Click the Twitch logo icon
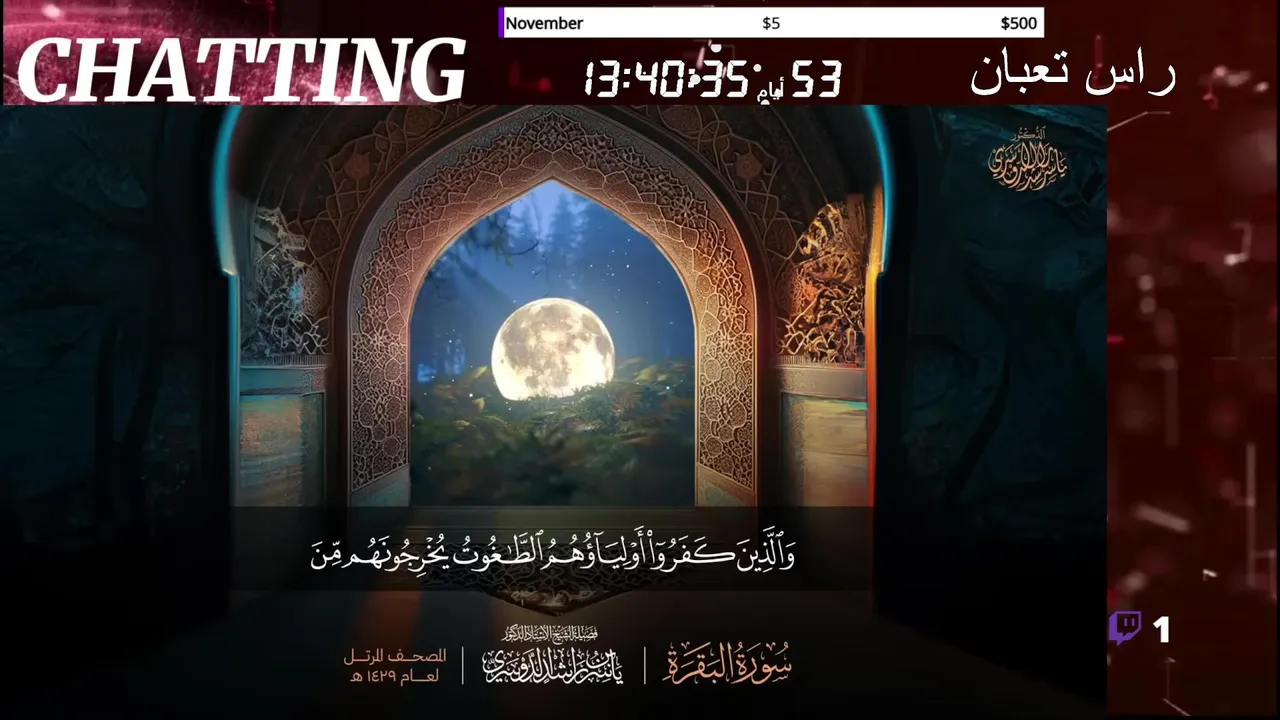The width and height of the screenshot is (1280, 720). (x=1125, y=629)
